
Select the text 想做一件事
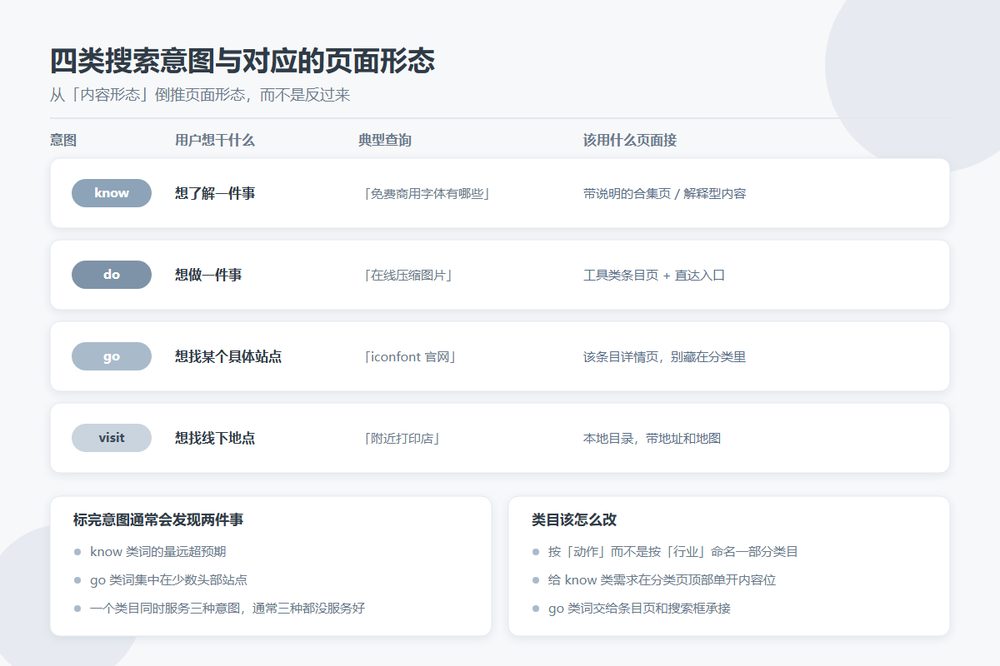[x=209, y=275]
